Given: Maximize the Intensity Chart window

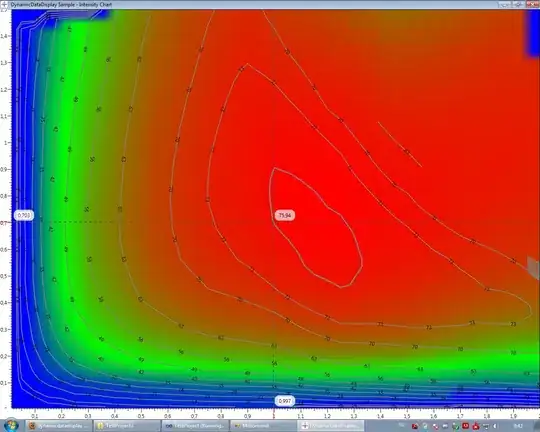Looking at the screenshot, I should point(518,4).
